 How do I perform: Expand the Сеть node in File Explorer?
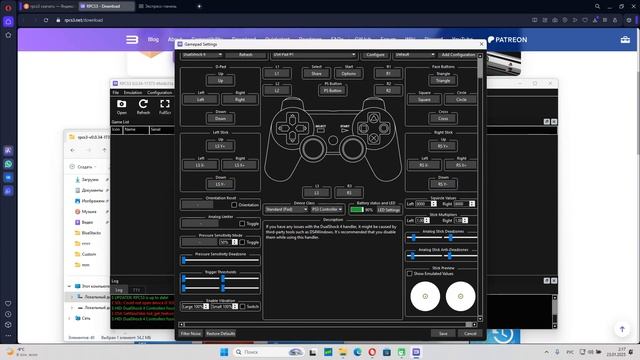pyautogui.click(x=69, y=318)
